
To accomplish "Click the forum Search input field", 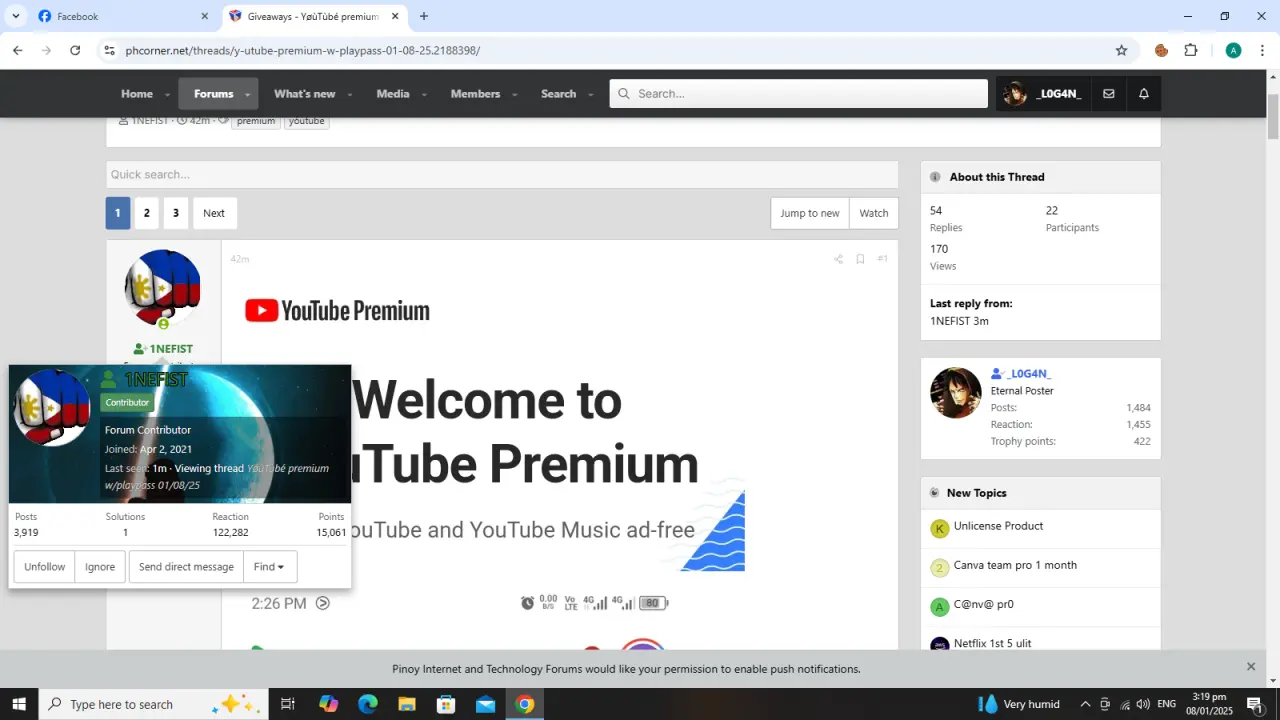I will point(799,94).
